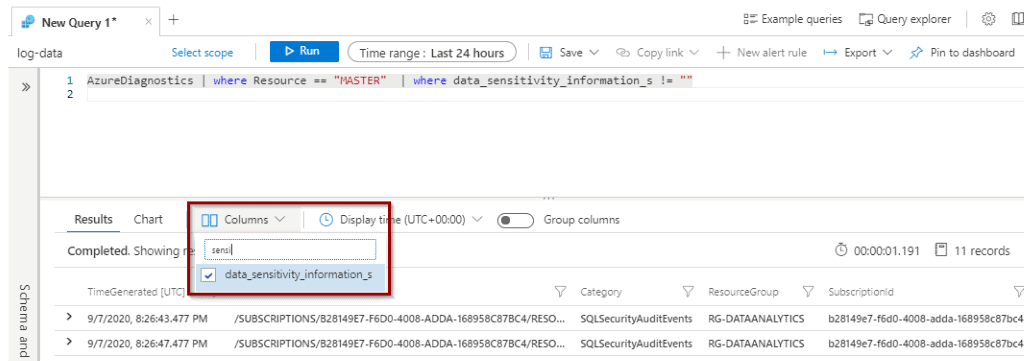Image resolution: width=1024 pixels, height=361 pixels.
Task: Click ResourceGroup column header
Action: [743, 292]
